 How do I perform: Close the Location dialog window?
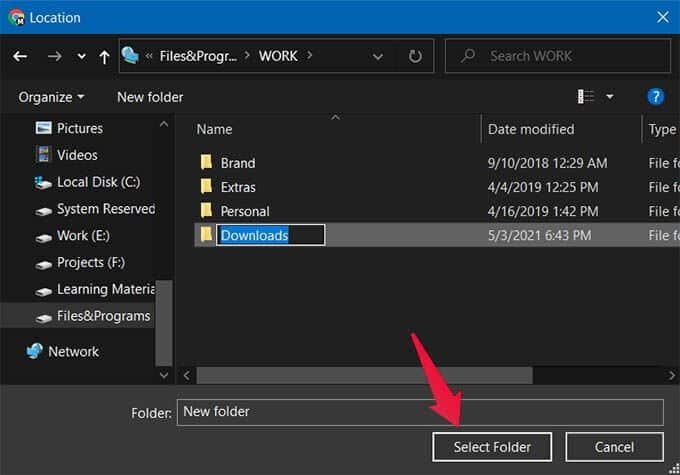pos(662,17)
